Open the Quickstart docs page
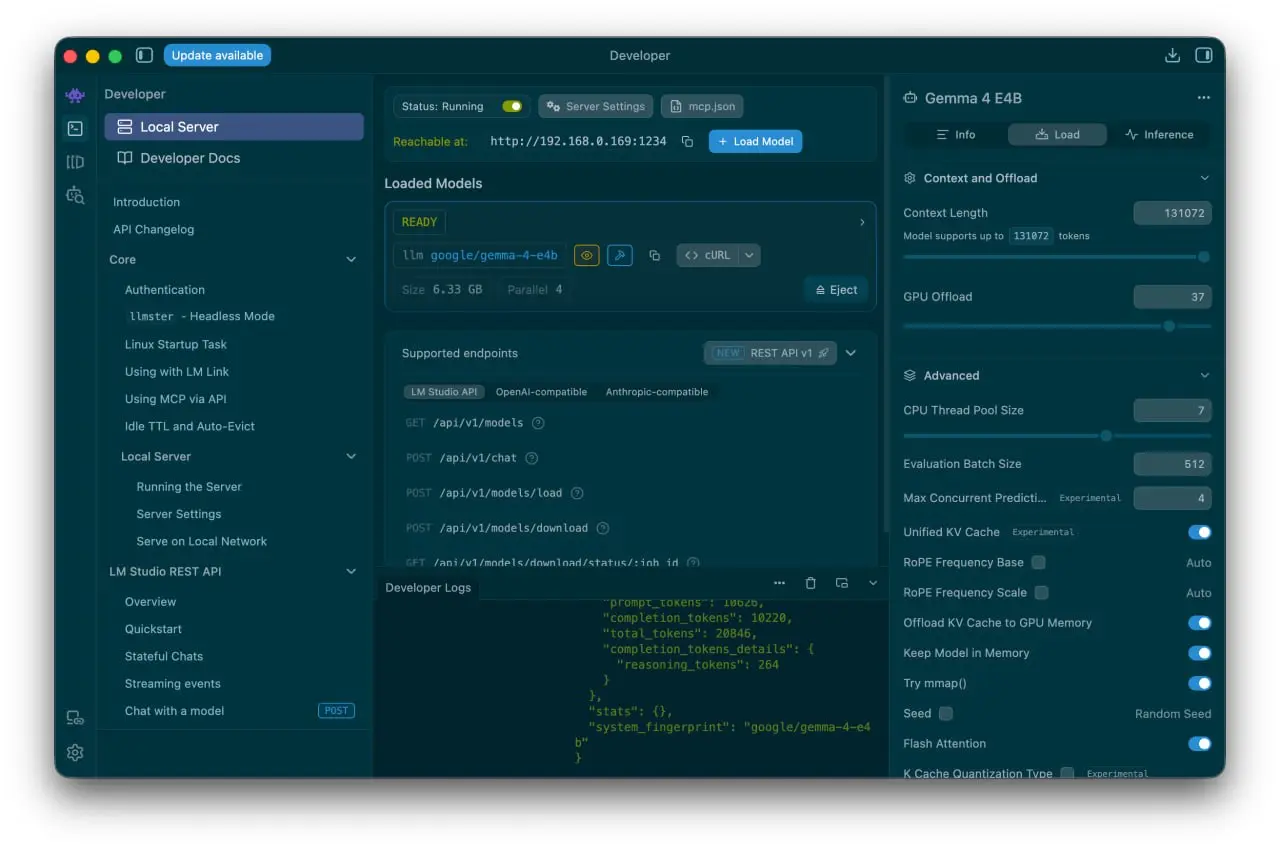This screenshot has height=850, width=1280. coord(153,629)
